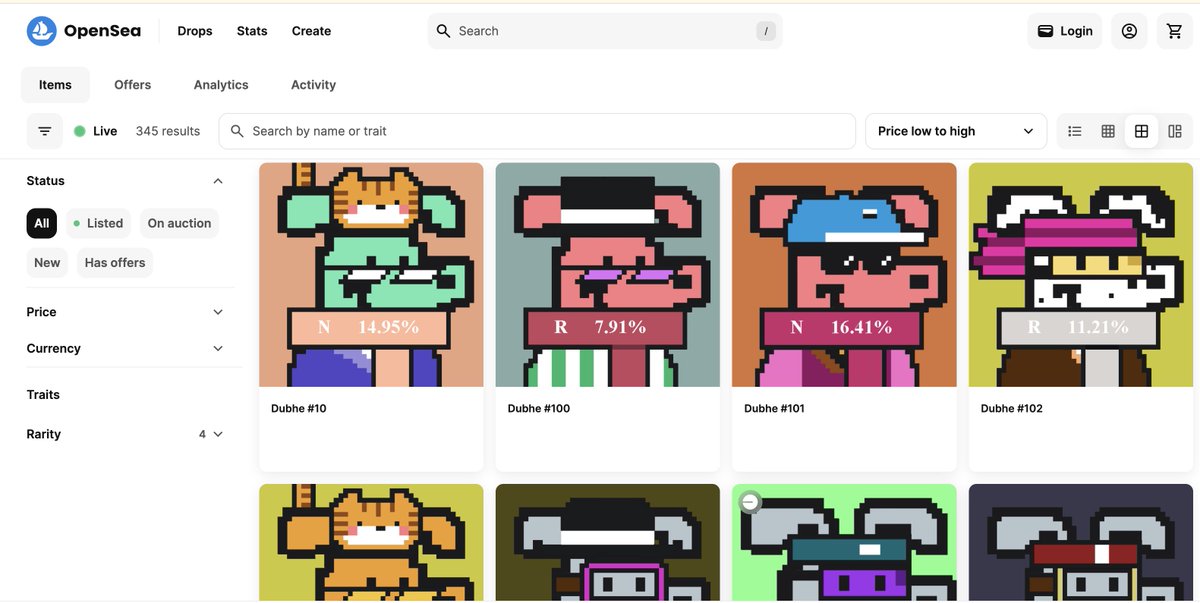Click the Login button

pos(1065,31)
